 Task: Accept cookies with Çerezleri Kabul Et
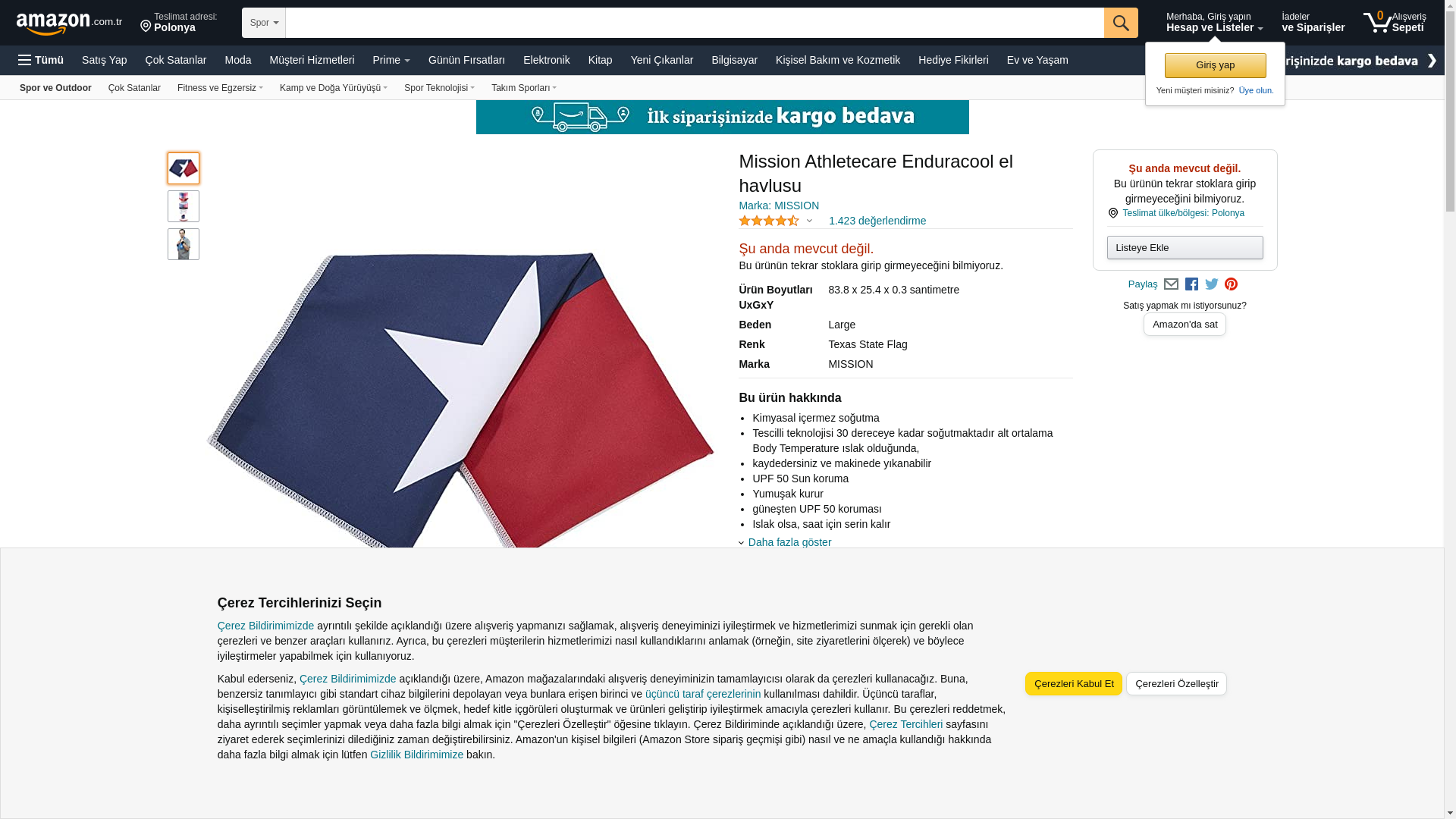coord(1073,683)
